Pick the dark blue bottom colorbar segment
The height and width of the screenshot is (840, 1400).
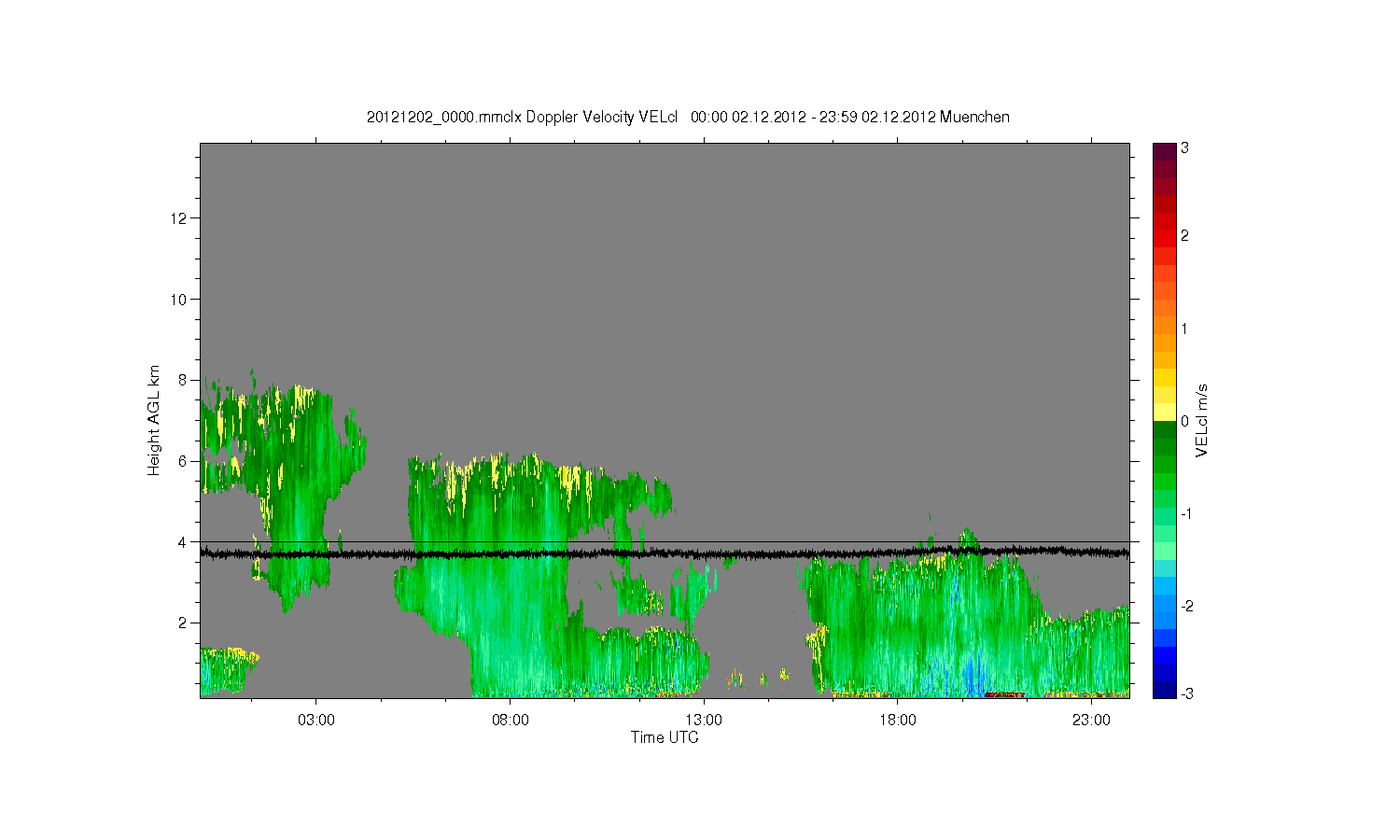(1164, 690)
